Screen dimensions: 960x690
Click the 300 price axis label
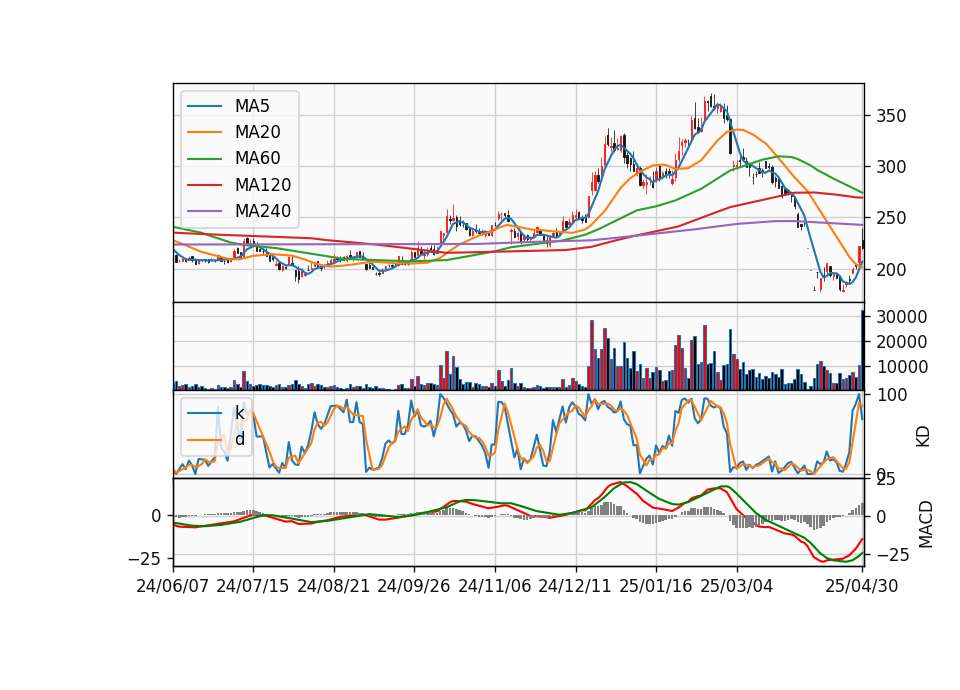[x=891, y=167]
